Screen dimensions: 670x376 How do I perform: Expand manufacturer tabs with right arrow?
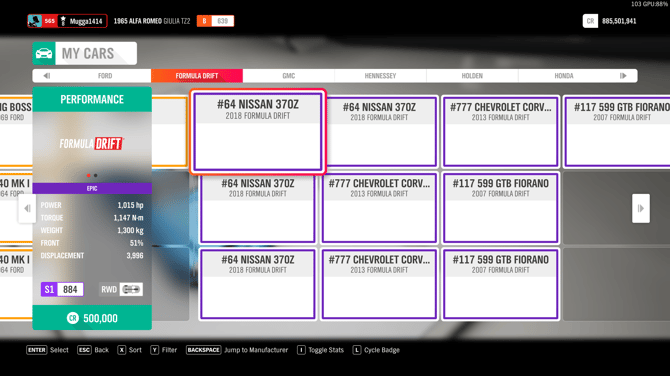coord(623,76)
